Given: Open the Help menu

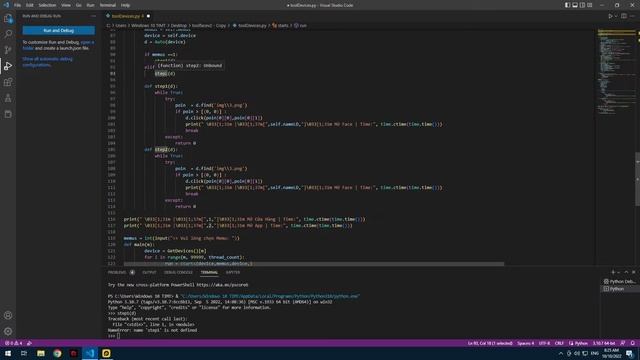Looking at the screenshot, I should 125,5.
